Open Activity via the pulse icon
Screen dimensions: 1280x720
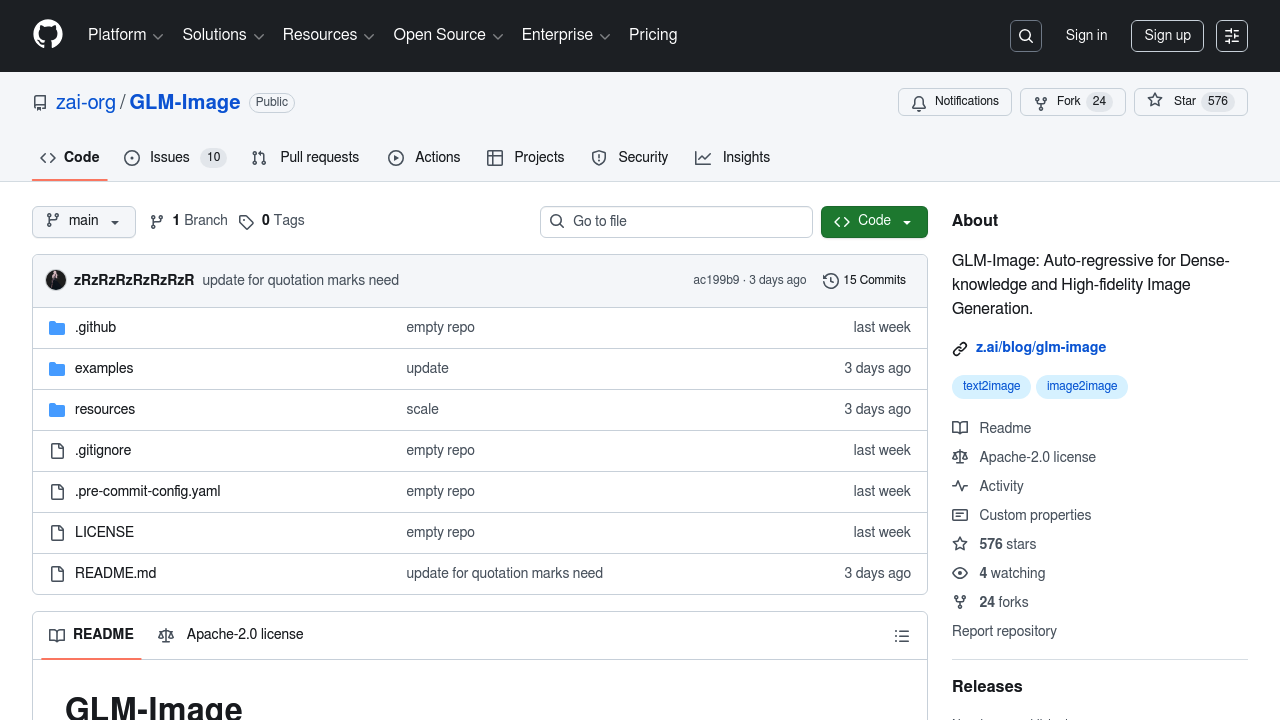tap(960, 486)
